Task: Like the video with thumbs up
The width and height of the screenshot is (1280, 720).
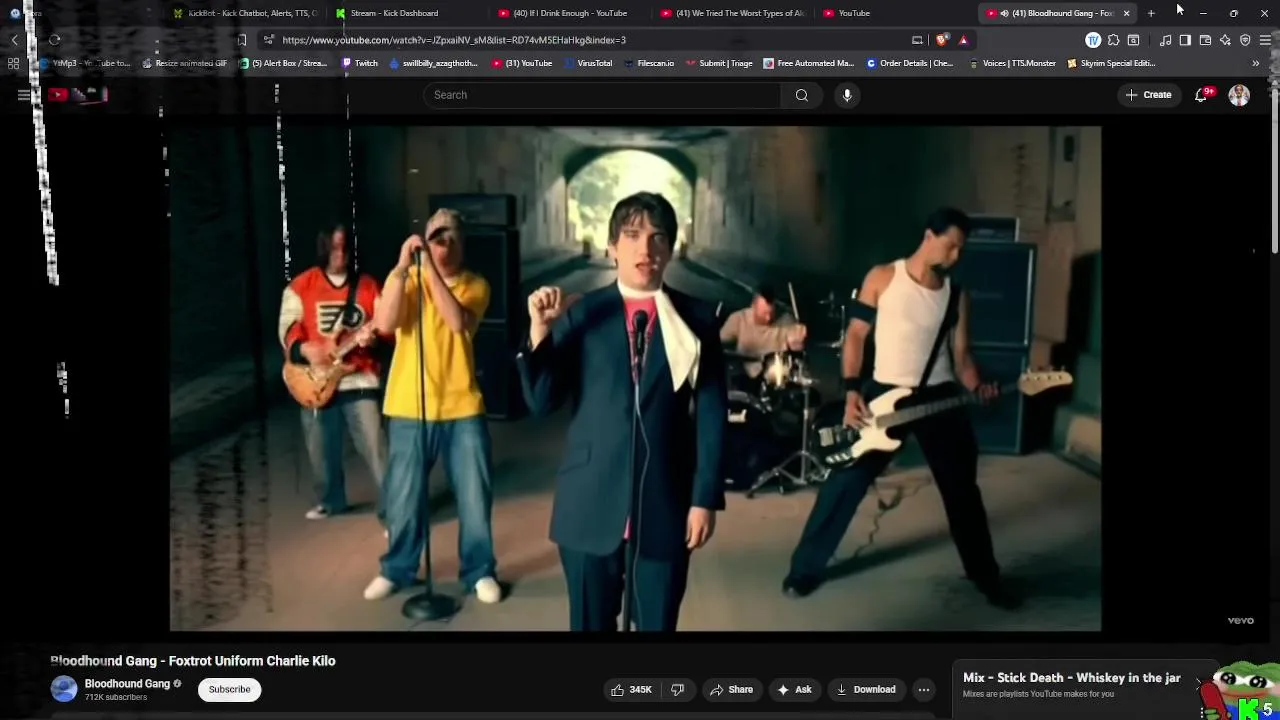Action: coord(631,689)
